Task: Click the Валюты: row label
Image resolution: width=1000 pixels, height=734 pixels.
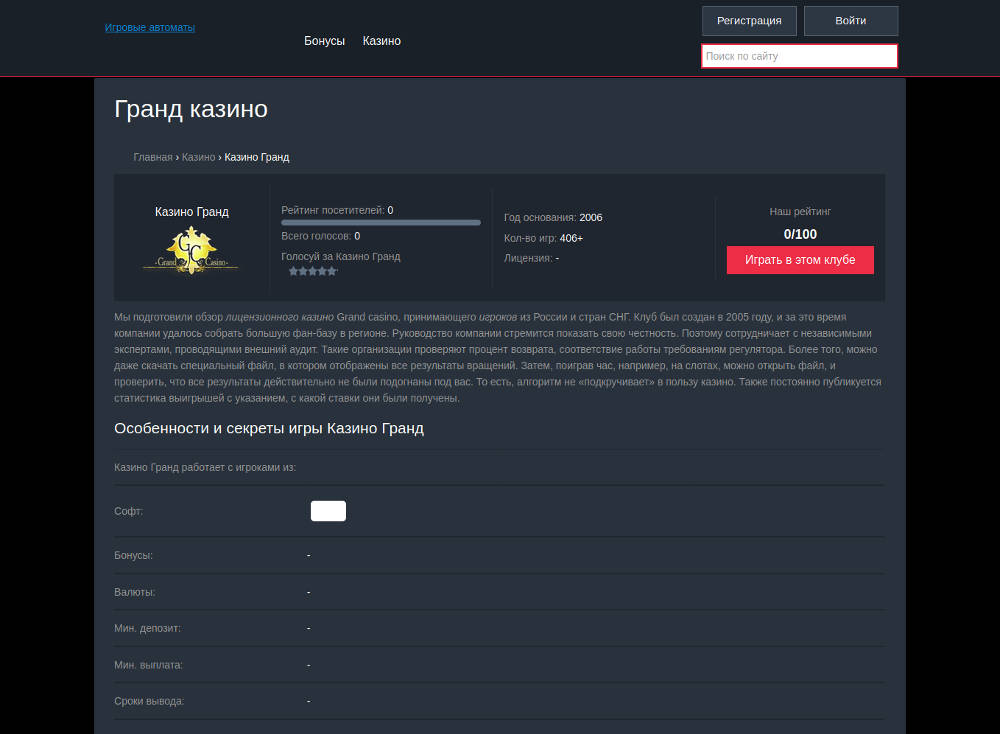Action: 135,592
